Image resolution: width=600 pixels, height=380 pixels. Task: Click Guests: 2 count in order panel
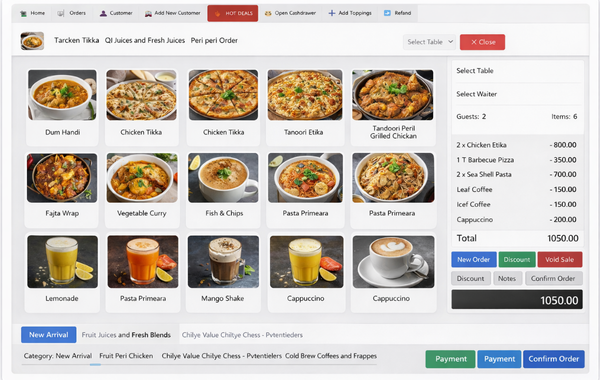pos(471,117)
